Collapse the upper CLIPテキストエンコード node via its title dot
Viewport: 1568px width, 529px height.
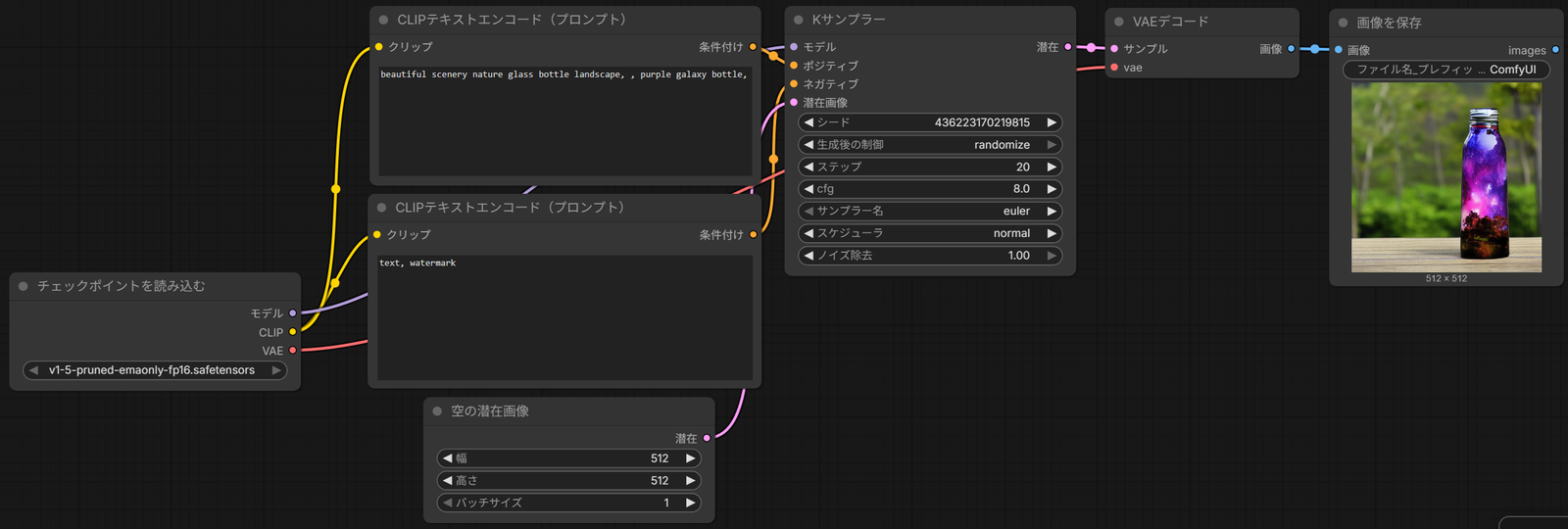[x=383, y=20]
